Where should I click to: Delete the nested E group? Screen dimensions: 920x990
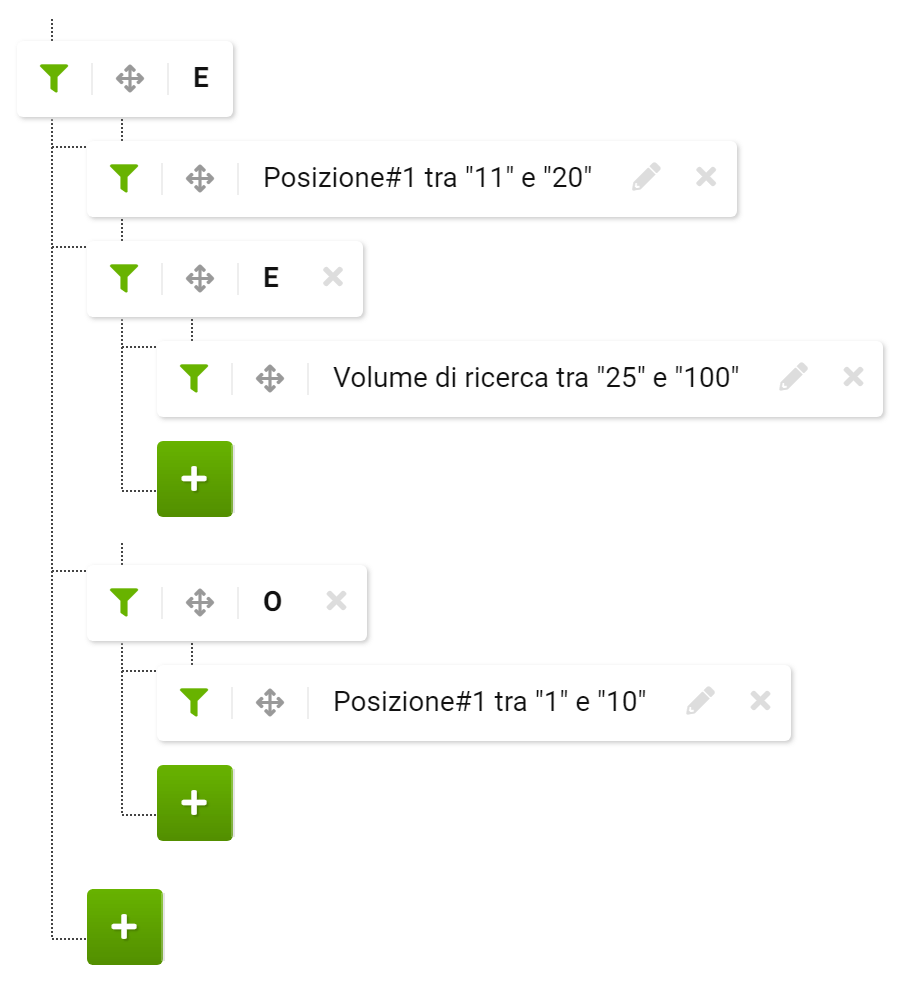coord(333,277)
